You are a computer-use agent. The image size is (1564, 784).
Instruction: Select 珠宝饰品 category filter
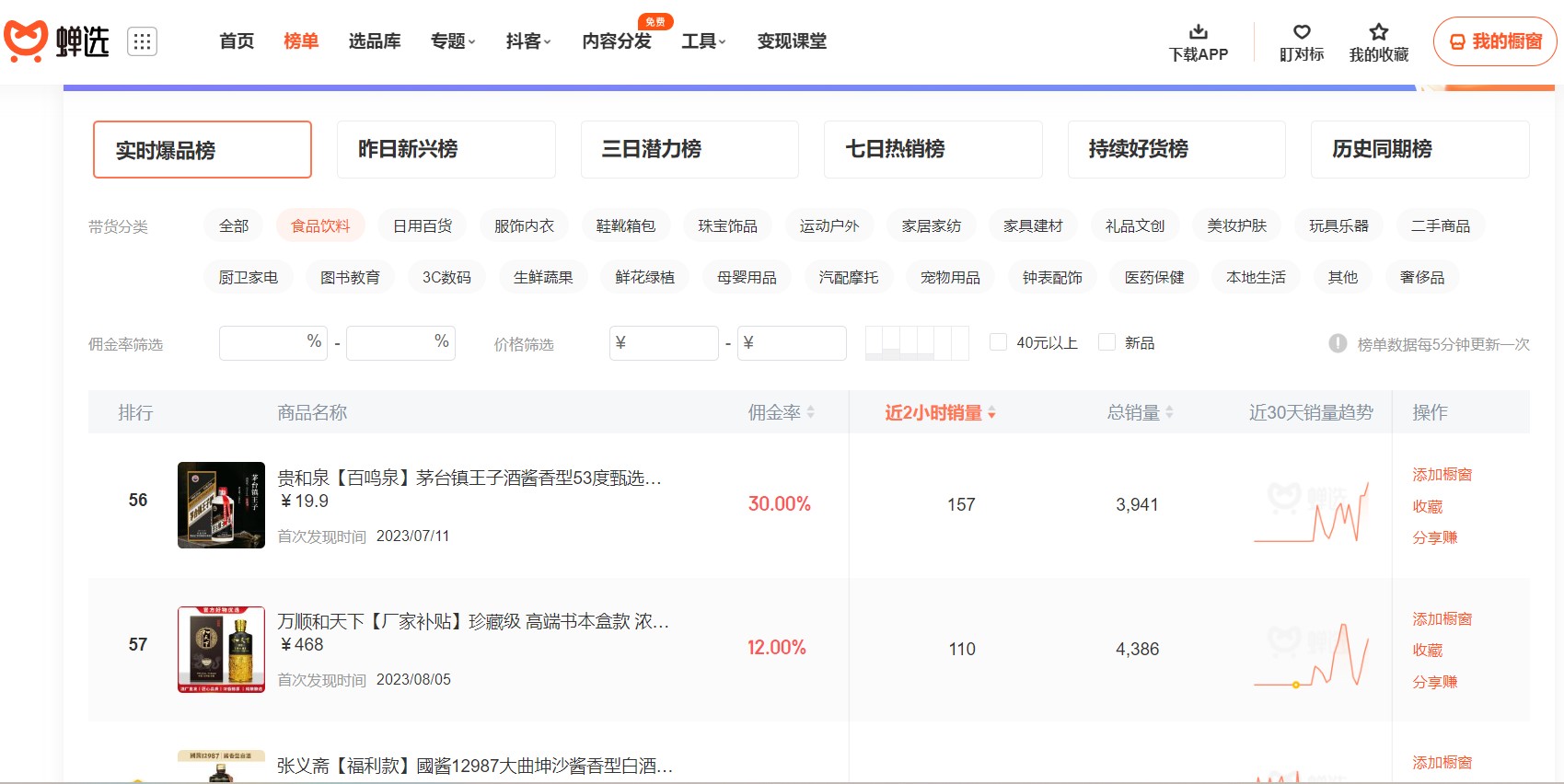727,225
